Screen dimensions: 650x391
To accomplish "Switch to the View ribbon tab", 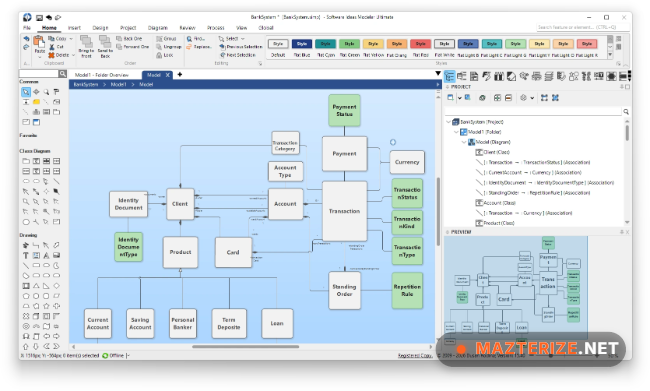I will click(x=242, y=28).
